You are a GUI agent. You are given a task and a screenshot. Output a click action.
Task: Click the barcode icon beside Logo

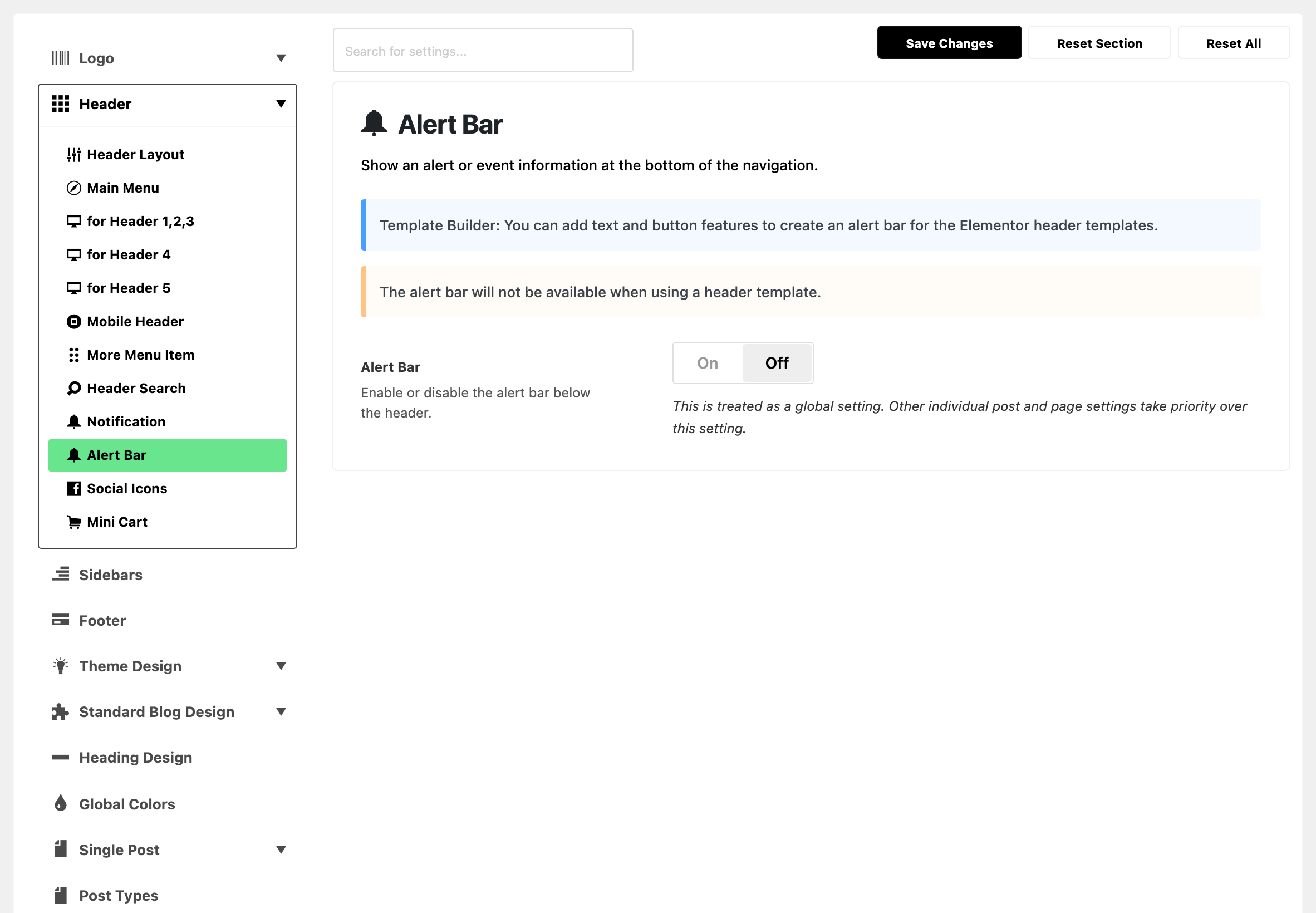click(x=61, y=58)
